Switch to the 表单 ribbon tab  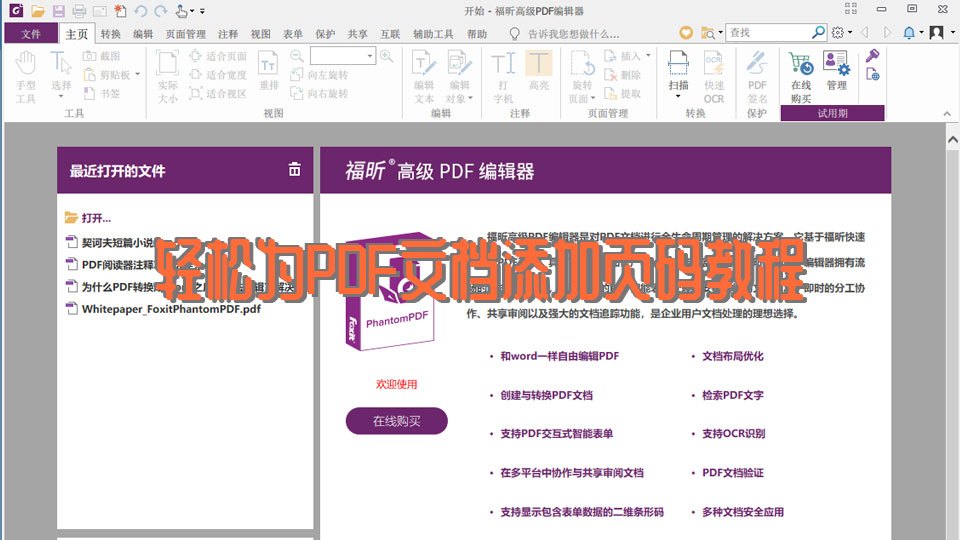tap(293, 34)
